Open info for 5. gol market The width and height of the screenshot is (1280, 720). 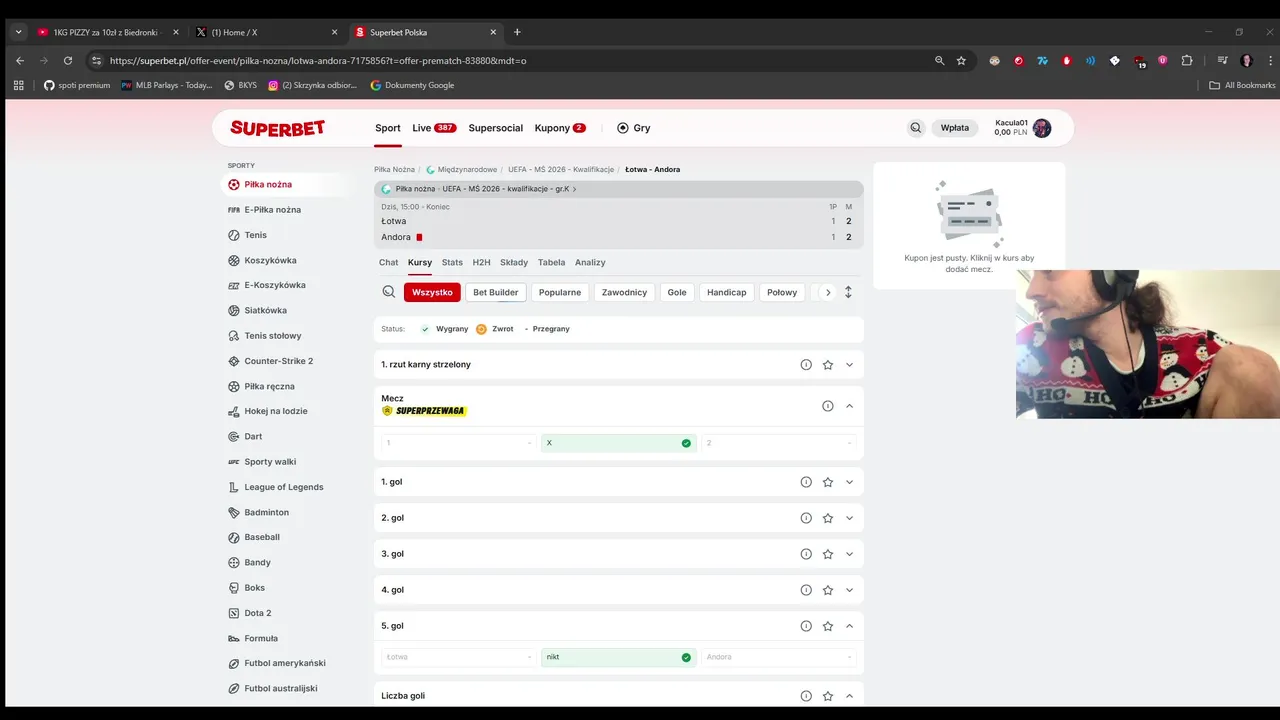(x=806, y=626)
